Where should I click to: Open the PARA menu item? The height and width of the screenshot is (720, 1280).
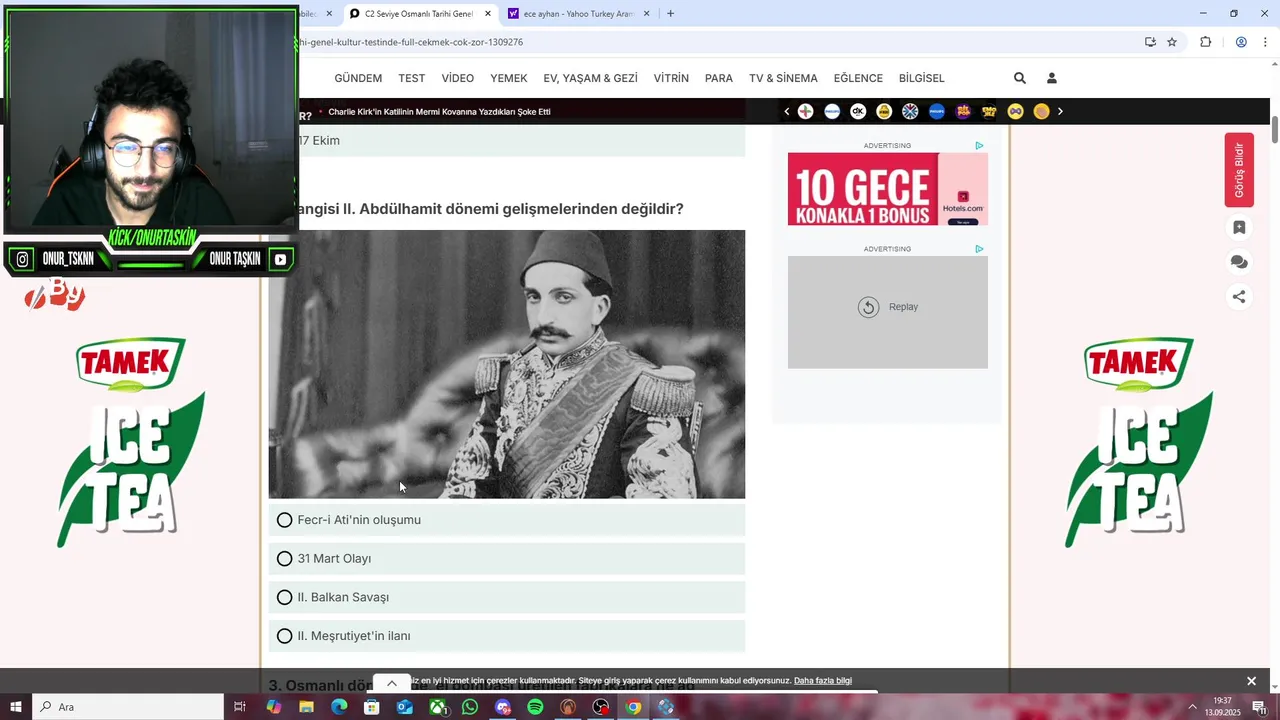[719, 78]
